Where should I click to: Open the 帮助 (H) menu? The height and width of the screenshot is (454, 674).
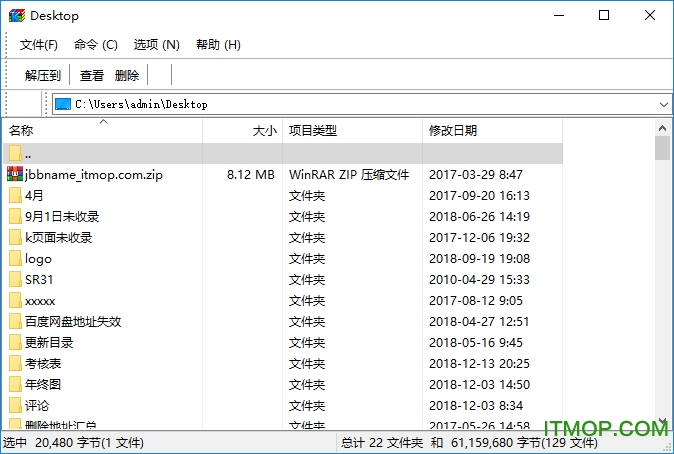click(218, 44)
